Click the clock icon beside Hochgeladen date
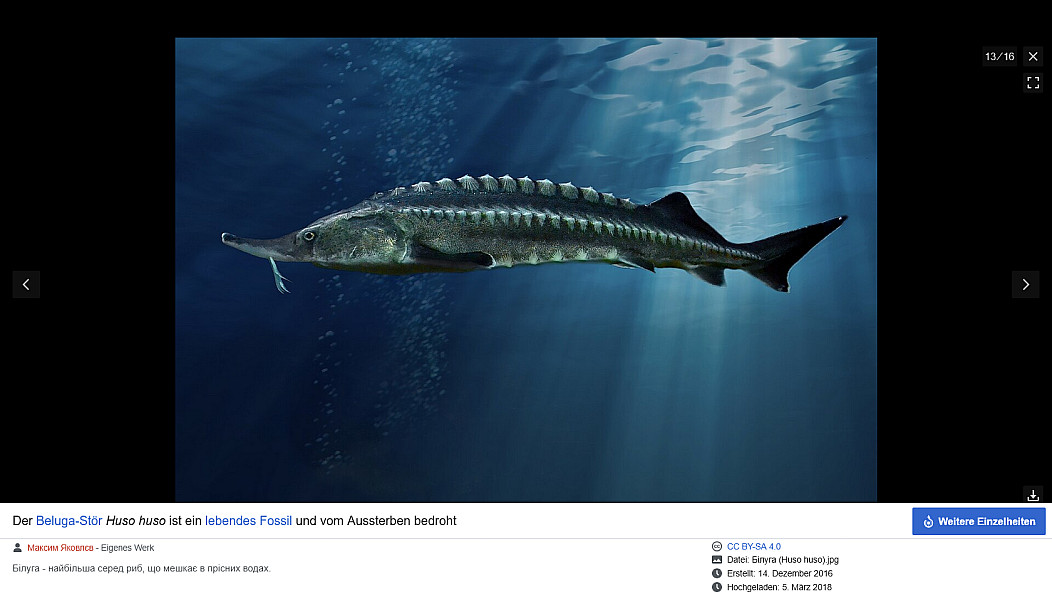 [x=717, y=587]
